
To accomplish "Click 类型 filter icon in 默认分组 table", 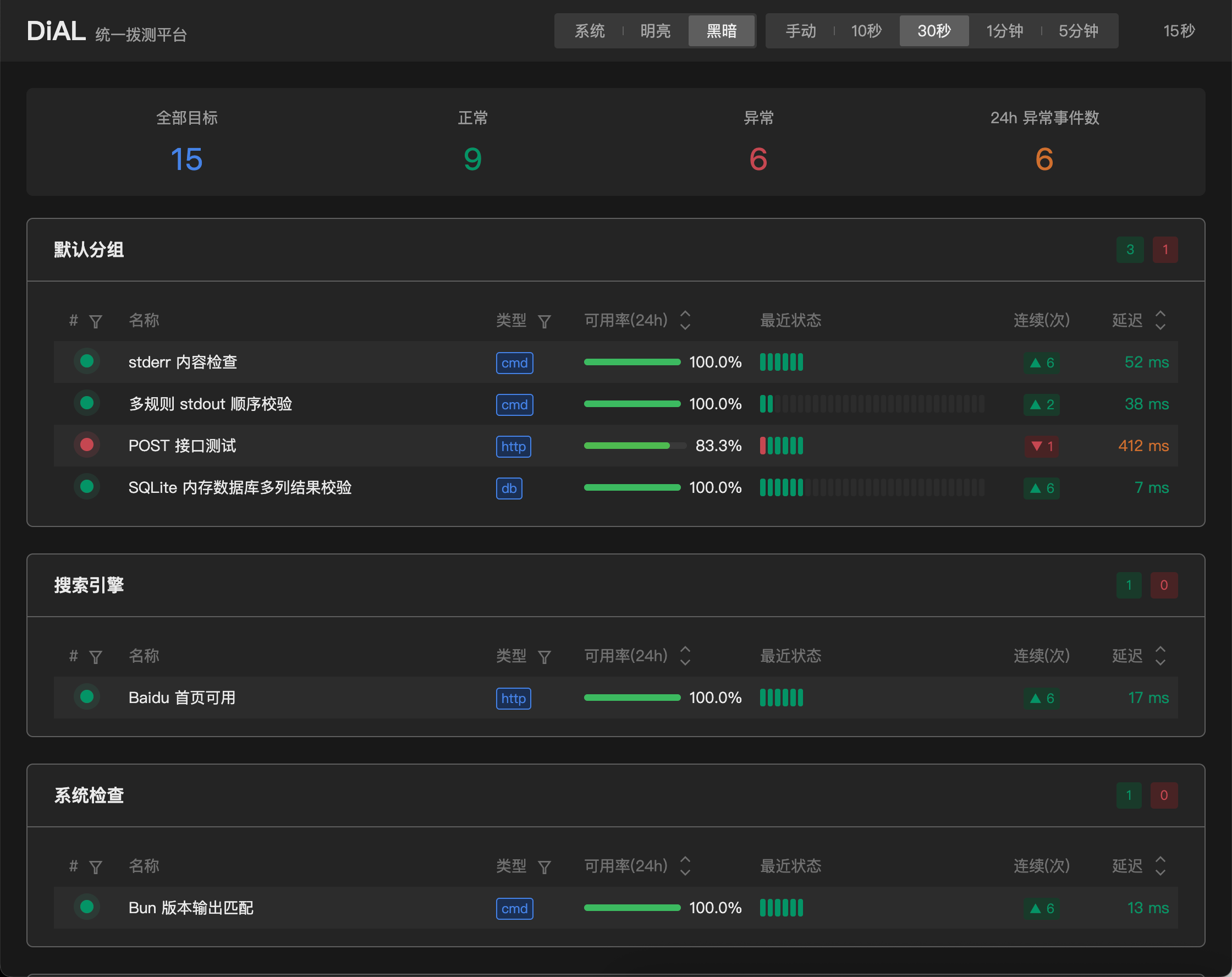I will (544, 321).
